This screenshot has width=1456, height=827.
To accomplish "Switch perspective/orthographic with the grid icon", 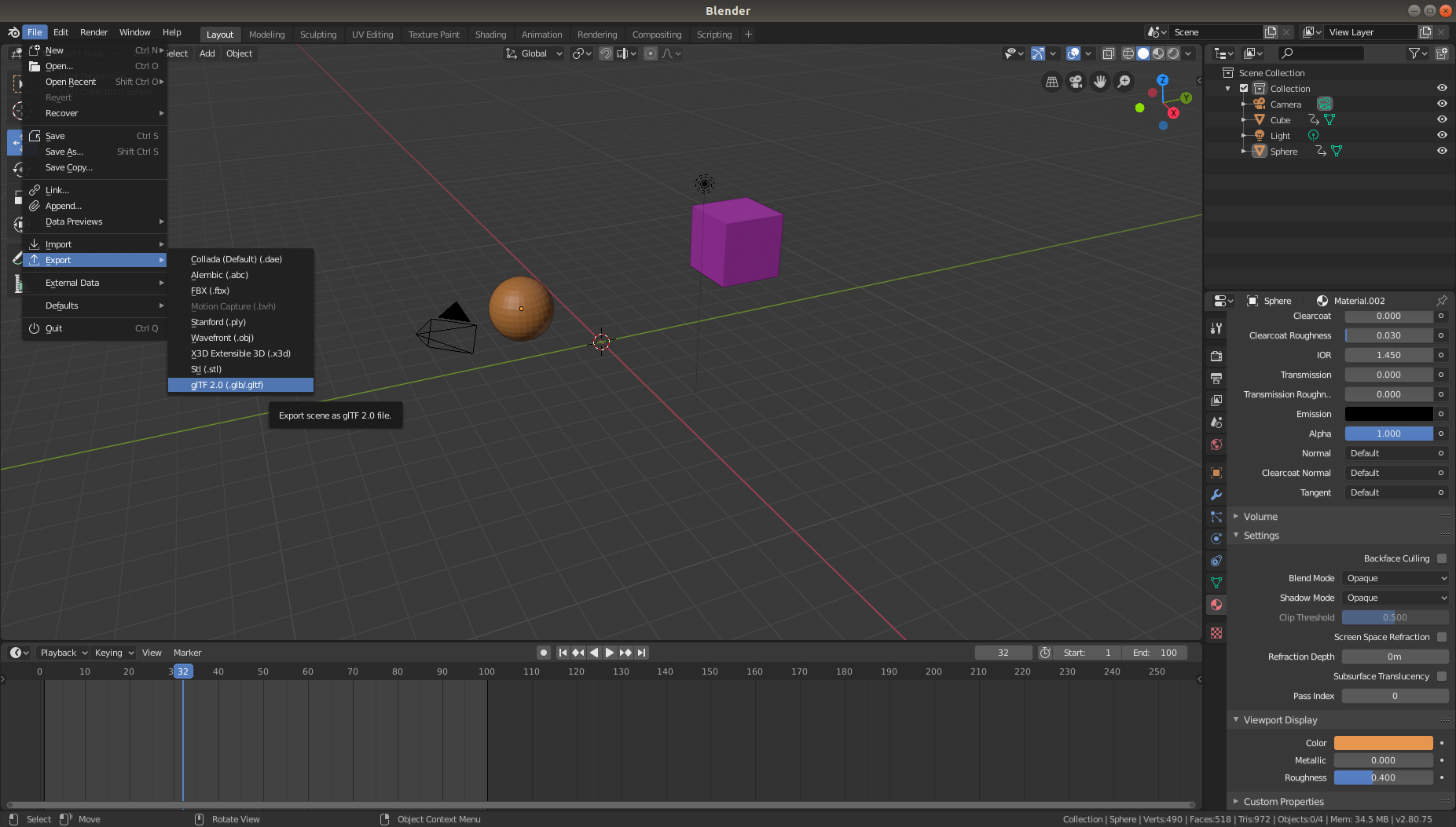I will (1051, 82).
